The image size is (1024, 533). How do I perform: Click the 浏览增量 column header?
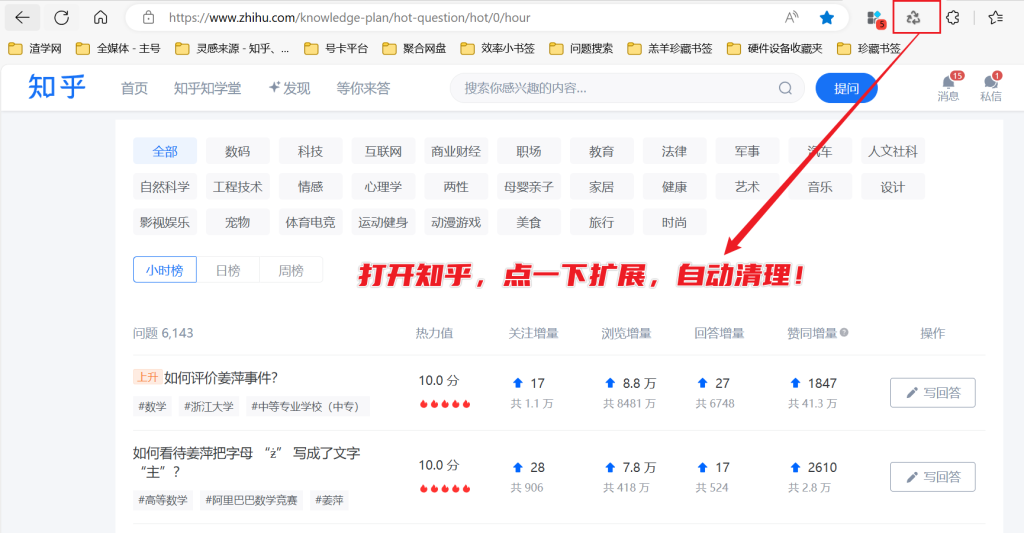coord(626,333)
